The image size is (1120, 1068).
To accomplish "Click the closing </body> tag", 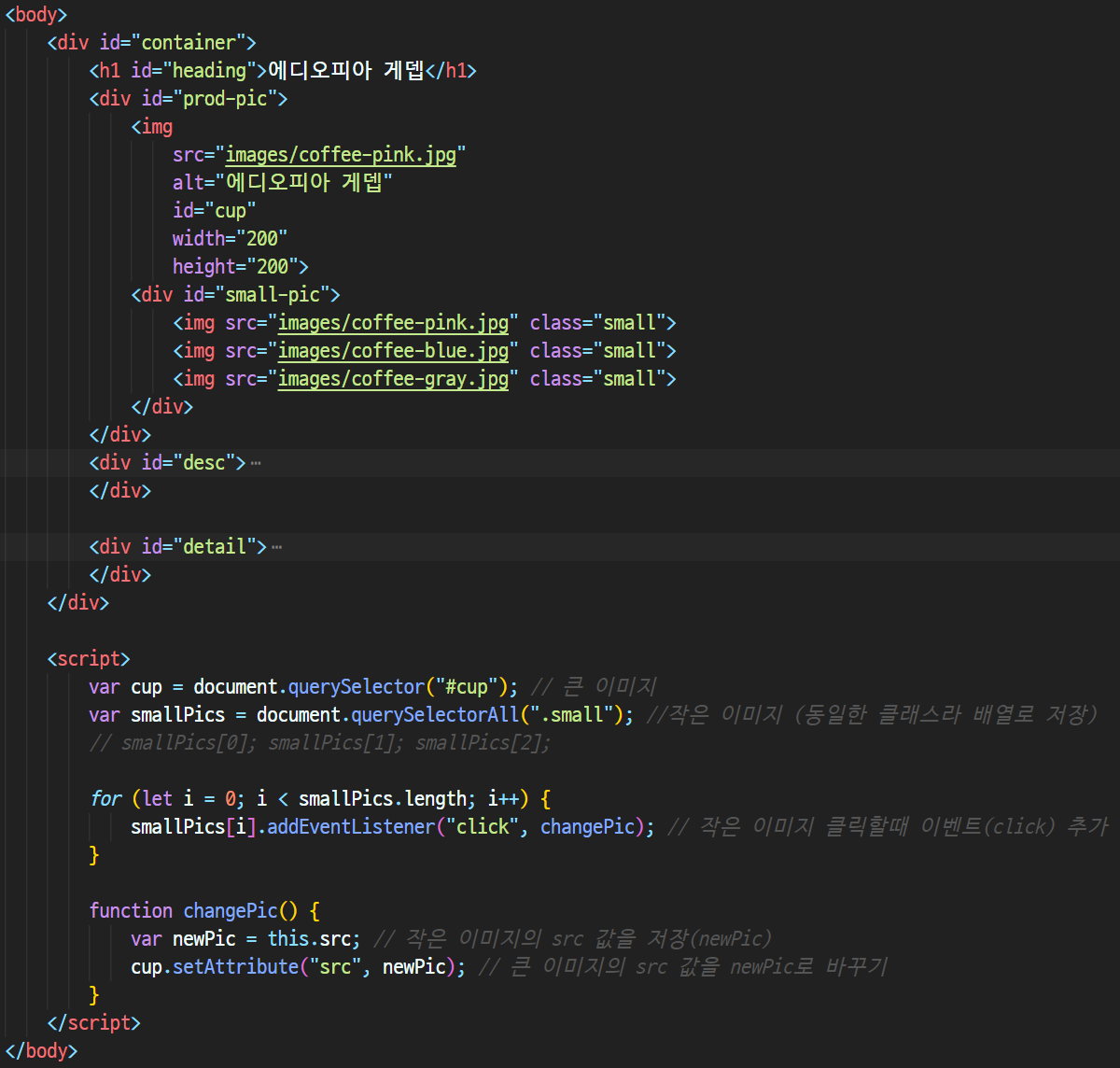I will tap(42, 1051).
